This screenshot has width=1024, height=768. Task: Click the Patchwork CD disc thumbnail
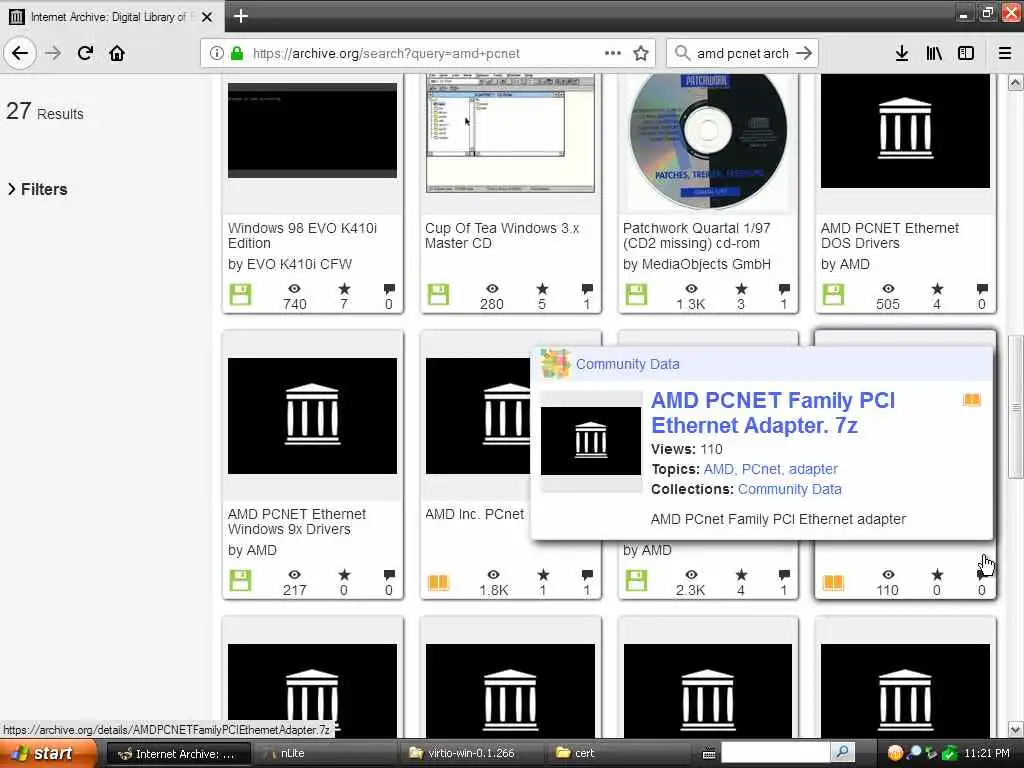tap(708, 139)
